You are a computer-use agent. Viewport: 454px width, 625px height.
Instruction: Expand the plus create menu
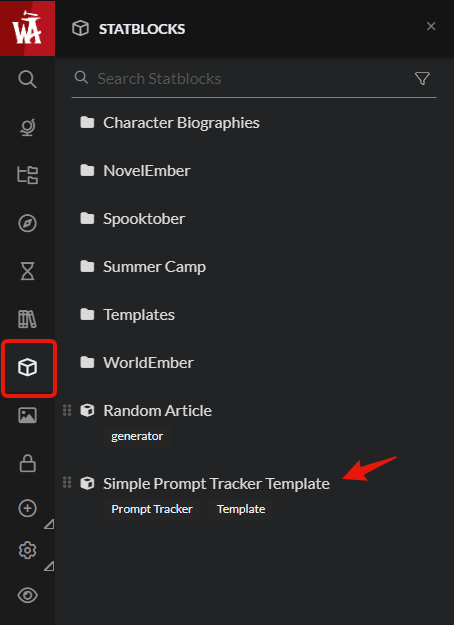27,508
